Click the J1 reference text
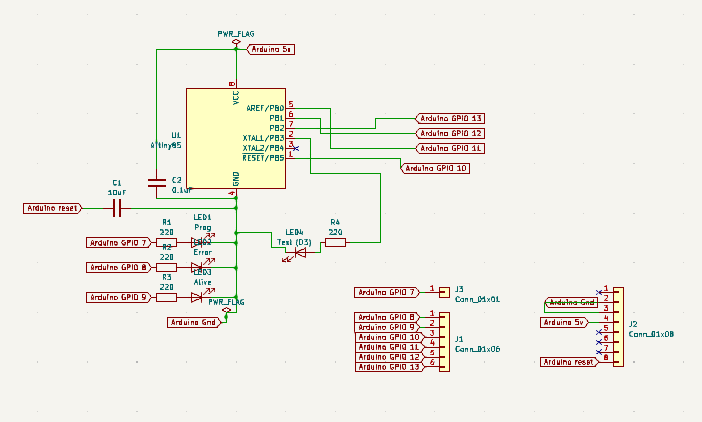Screen dimensions: 702x422 click(459, 339)
